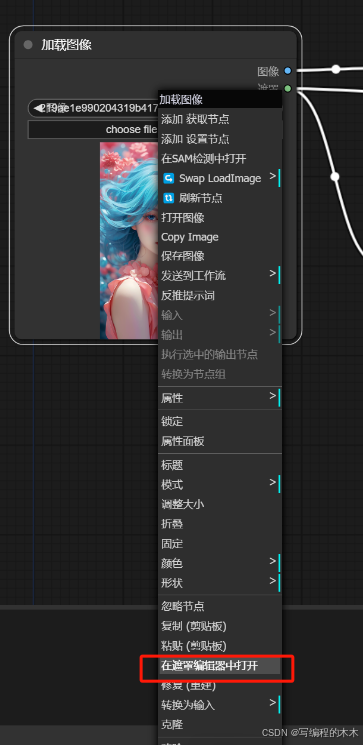This screenshot has height=745, width=363.
Task: Click the reroute dot on the upper wire
Action: coord(336,69)
